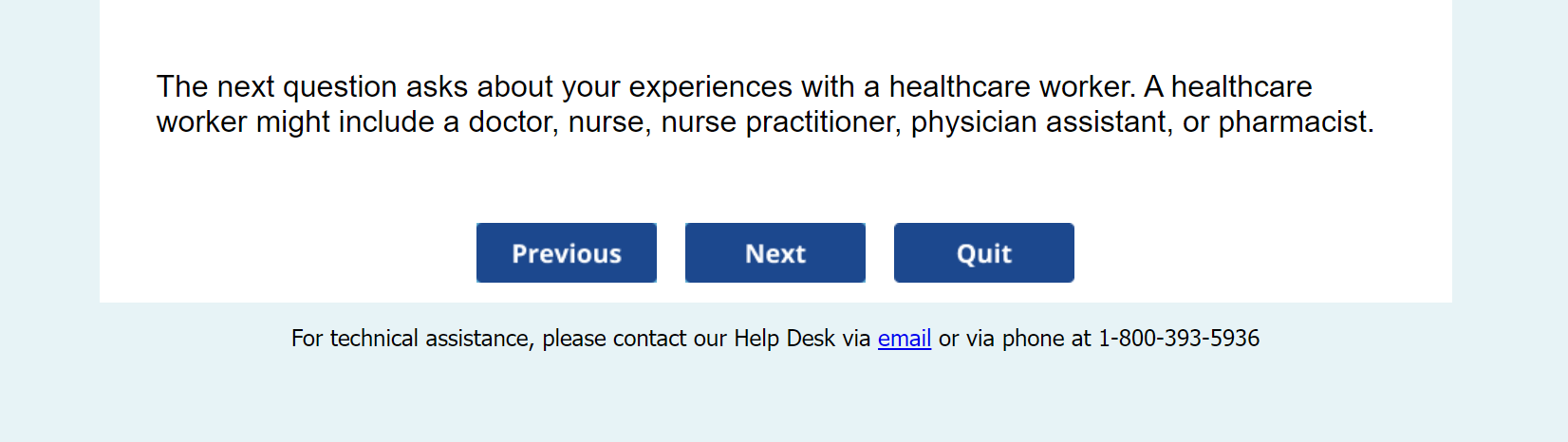Screen dimensions: 1568x442
Task: Click the phone number 1-800-393-5936
Action: tap(1179, 339)
